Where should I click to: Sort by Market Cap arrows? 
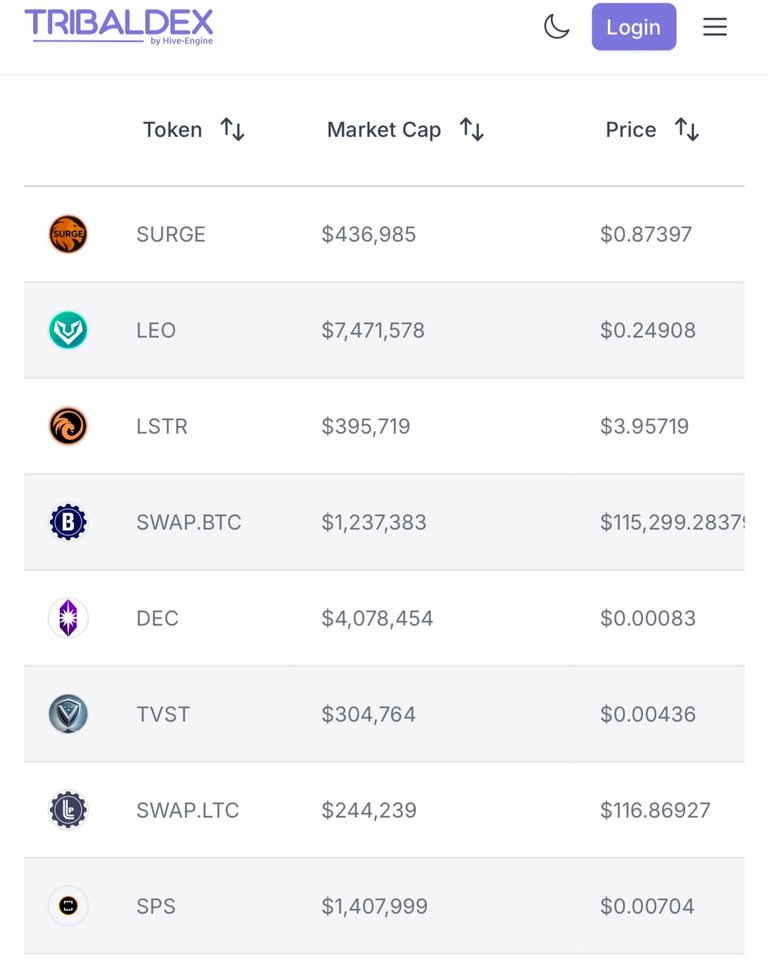tap(472, 129)
